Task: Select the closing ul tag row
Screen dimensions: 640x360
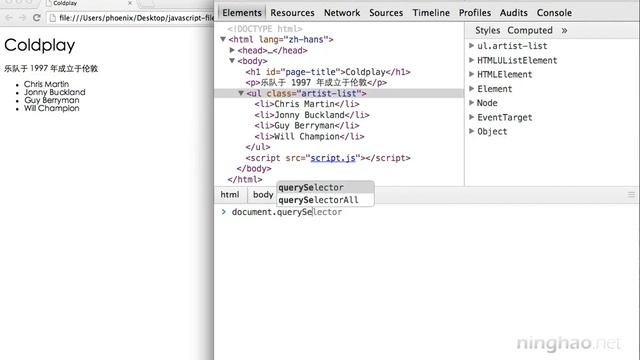Action: tap(258, 147)
